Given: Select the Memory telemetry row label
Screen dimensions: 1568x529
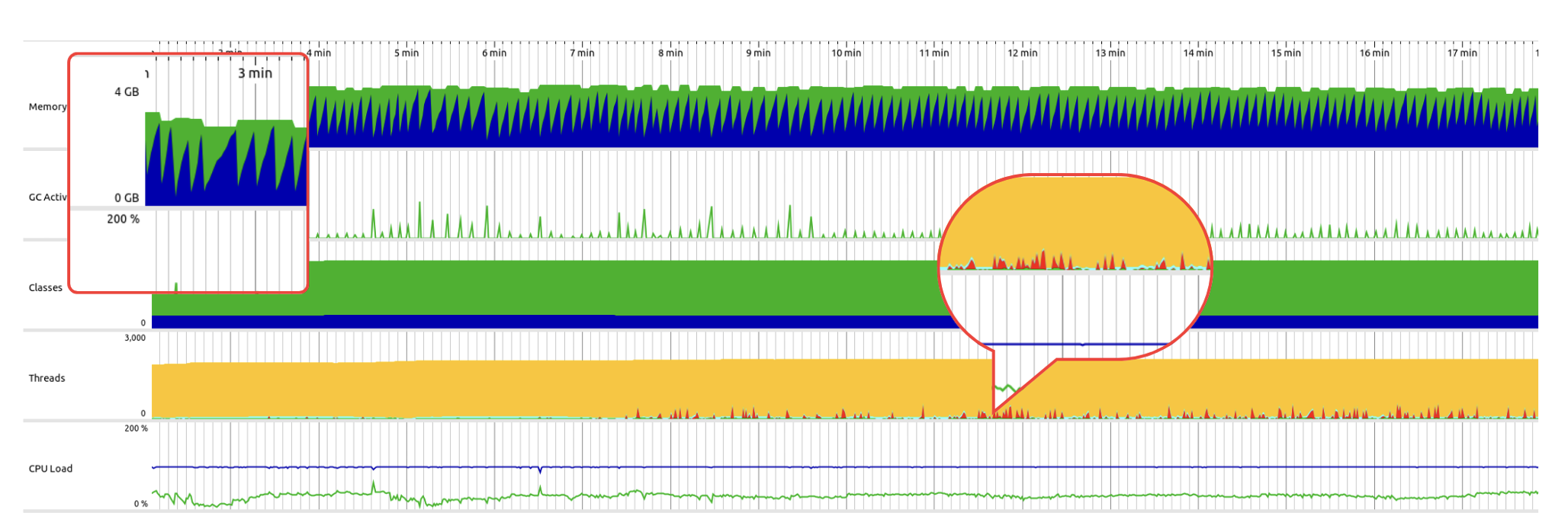Looking at the screenshot, I should (x=48, y=107).
